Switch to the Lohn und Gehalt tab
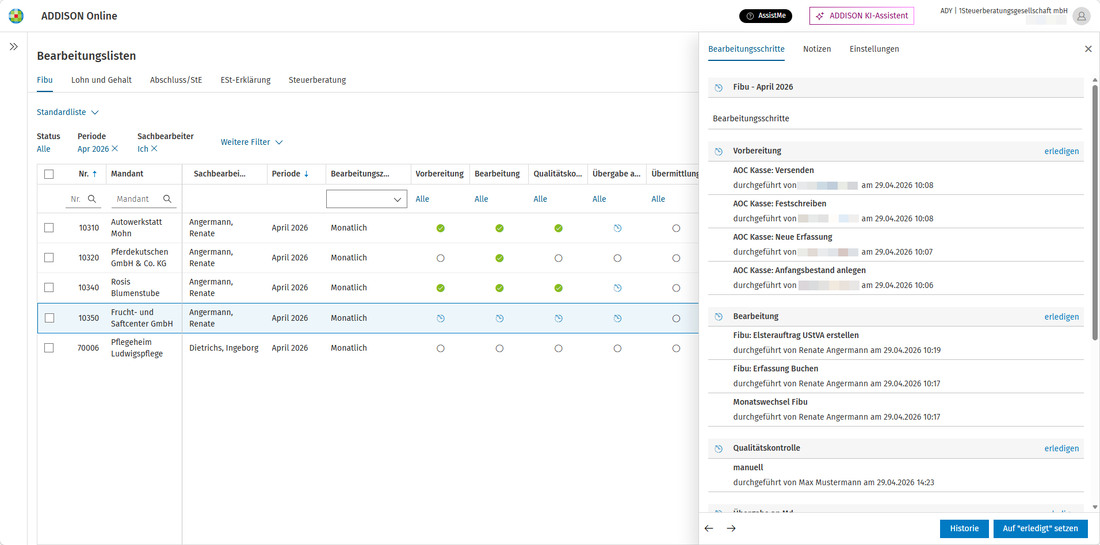Image resolution: width=1100 pixels, height=545 pixels. click(101, 80)
